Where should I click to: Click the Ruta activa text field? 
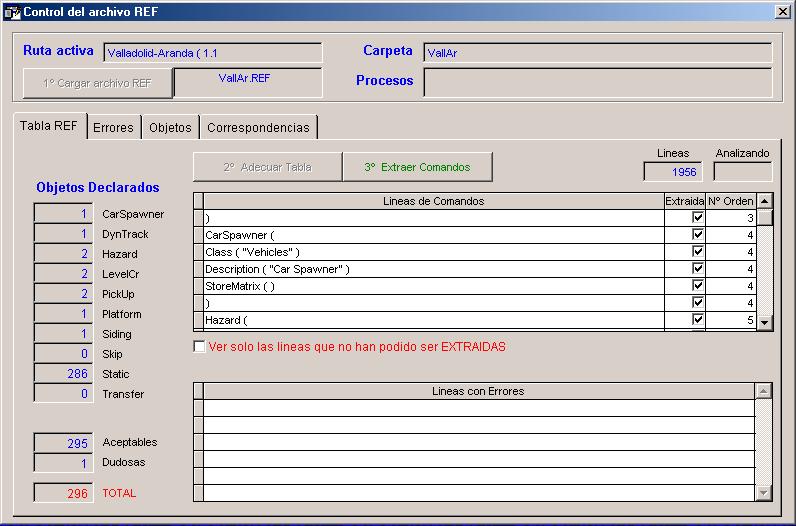point(212,53)
